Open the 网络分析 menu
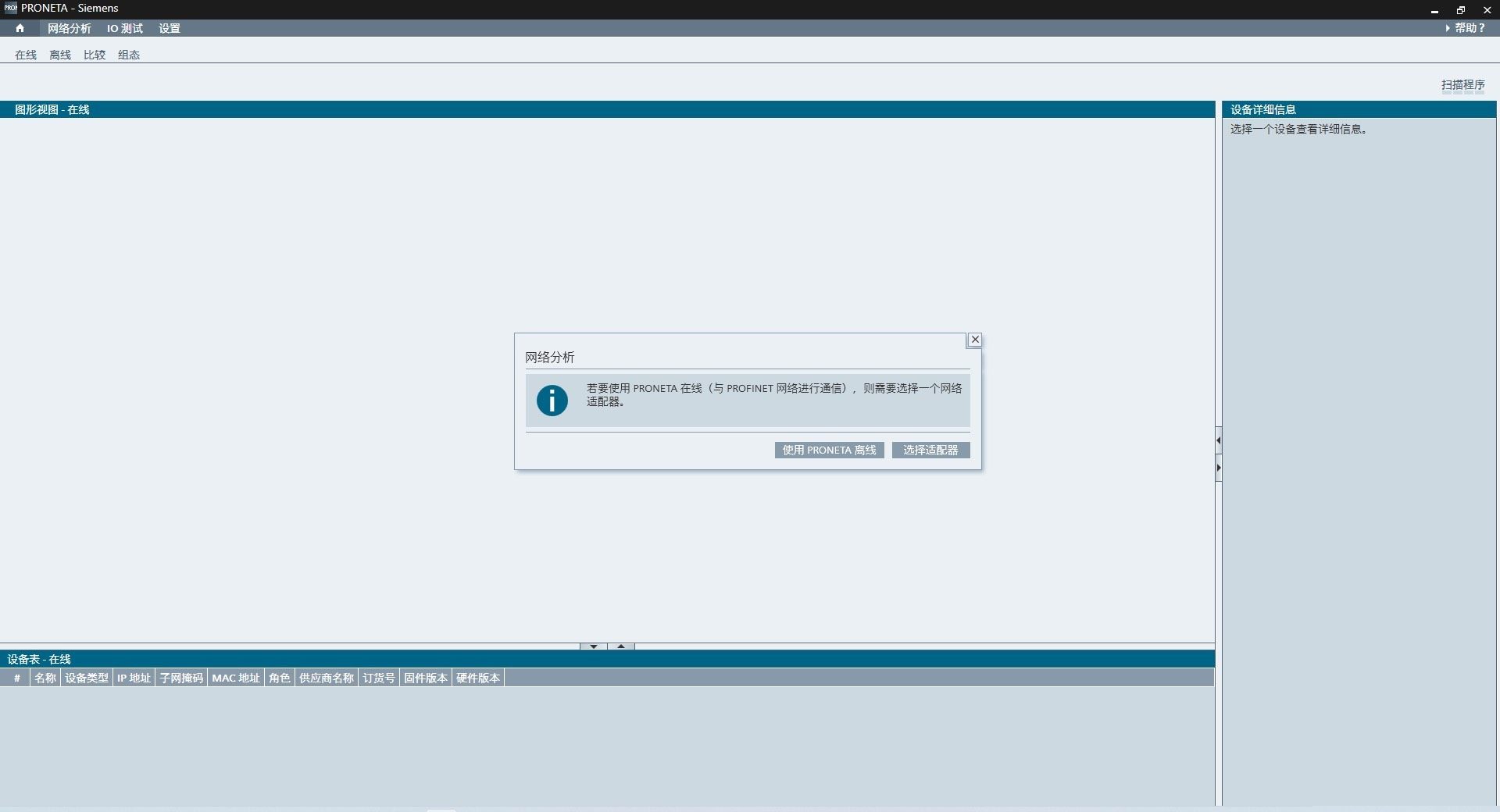The image size is (1500, 812). coord(70,28)
